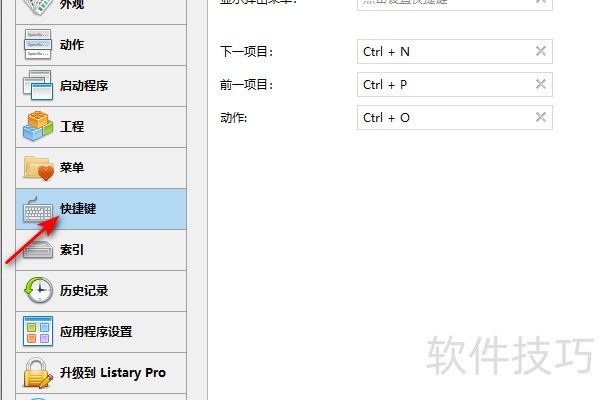Open 升级到 Listary Pro label
Image resolution: width=600 pixels, height=400 pixels.
pos(113,373)
